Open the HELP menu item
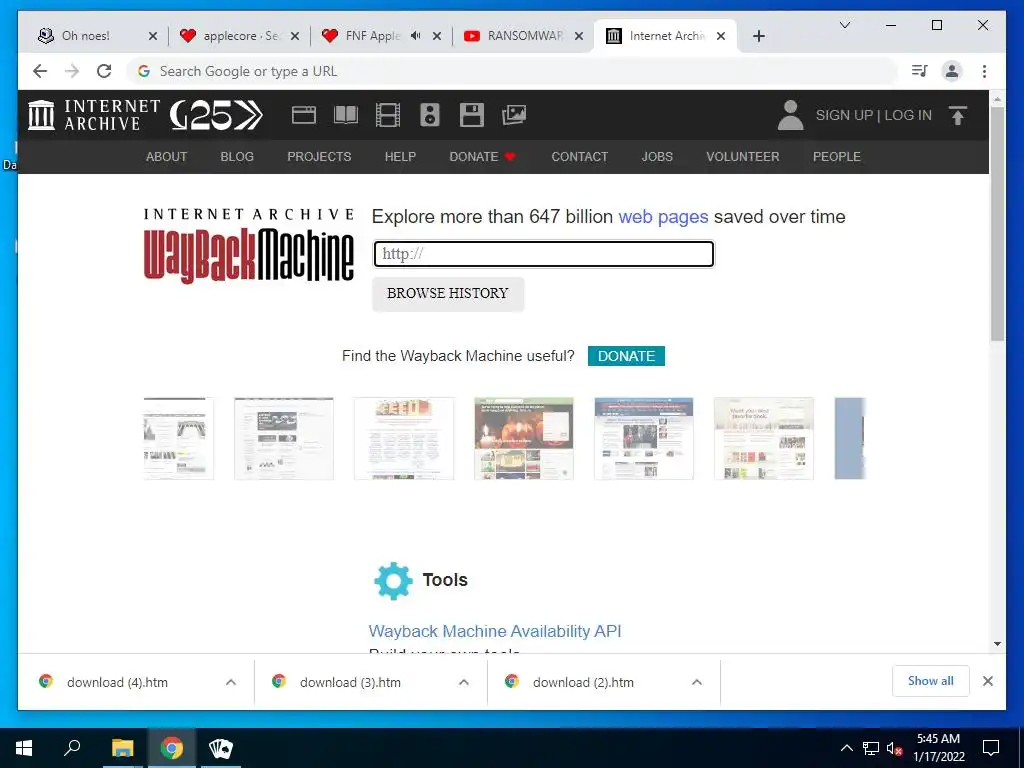The width and height of the screenshot is (1024, 768). point(400,157)
